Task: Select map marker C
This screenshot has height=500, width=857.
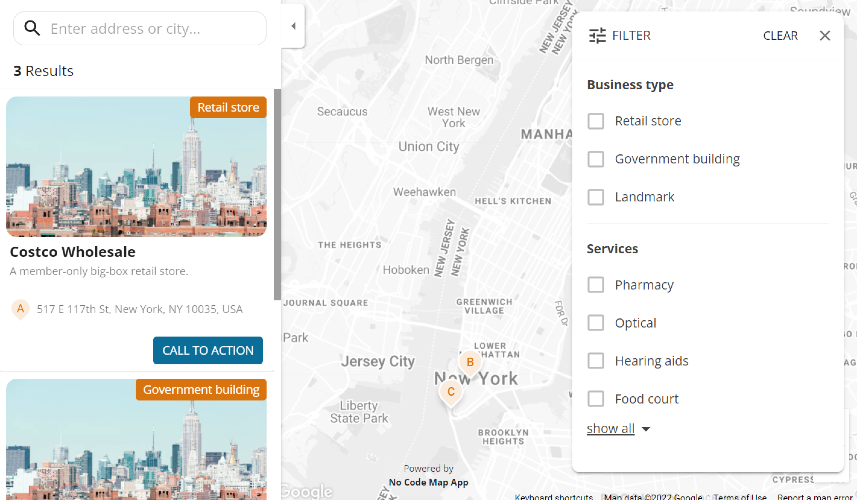Action: (451, 393)
